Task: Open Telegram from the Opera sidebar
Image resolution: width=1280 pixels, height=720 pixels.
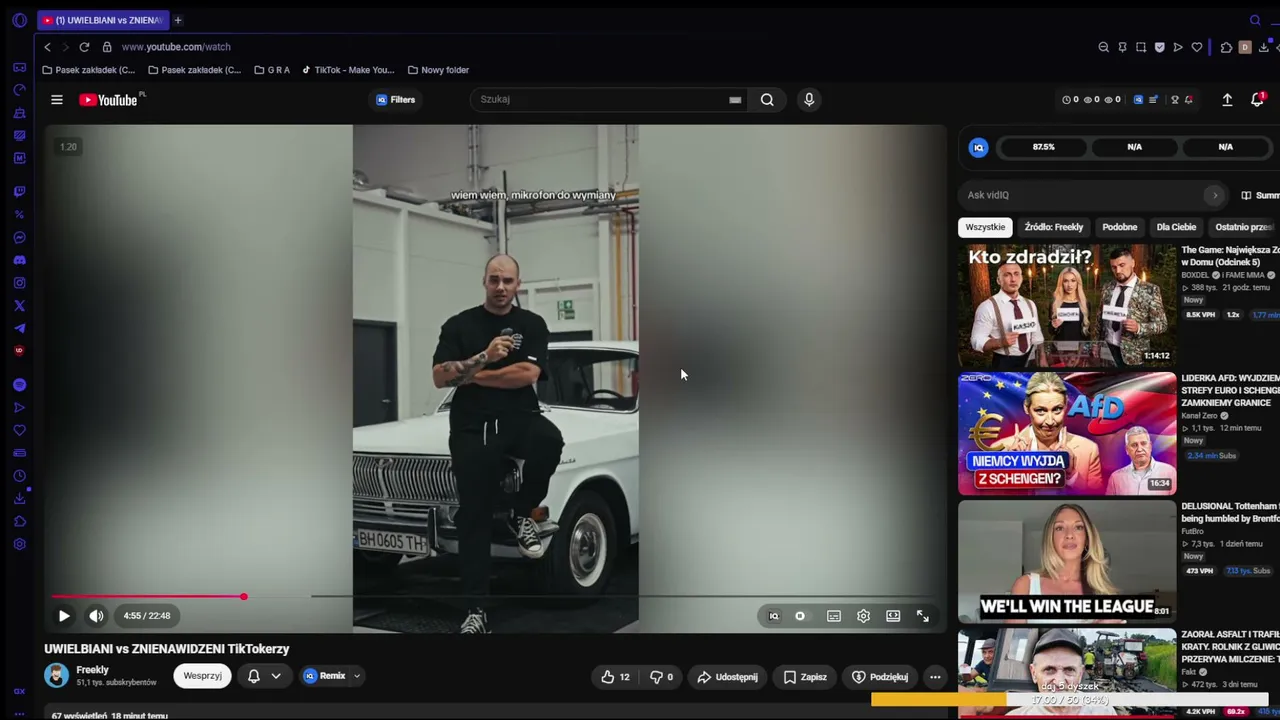Action: (19, 328)
